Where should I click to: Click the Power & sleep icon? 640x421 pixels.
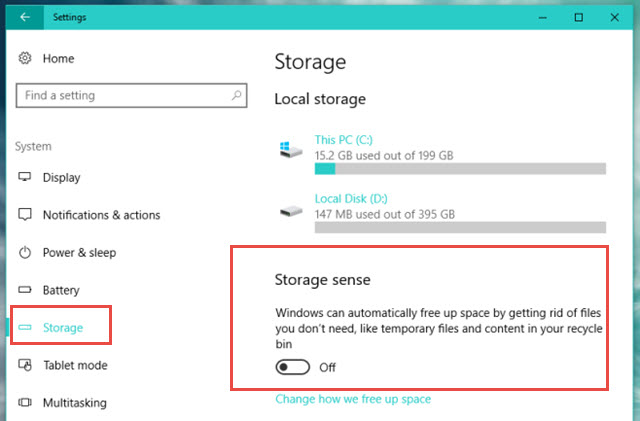pyautogui.click(x=24, y=252)
